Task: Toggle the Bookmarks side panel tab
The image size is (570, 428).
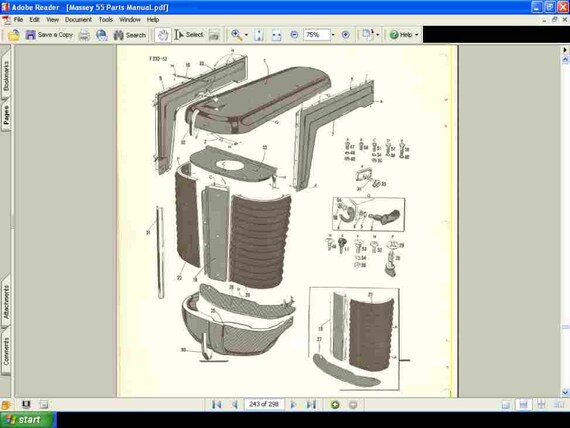Action: pyautogui.click(x=6, y=75)
